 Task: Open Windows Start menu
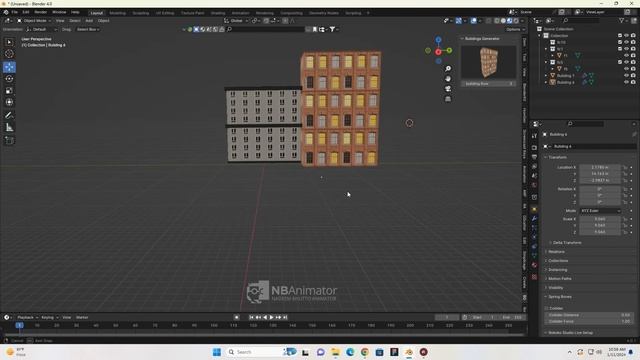217,352
